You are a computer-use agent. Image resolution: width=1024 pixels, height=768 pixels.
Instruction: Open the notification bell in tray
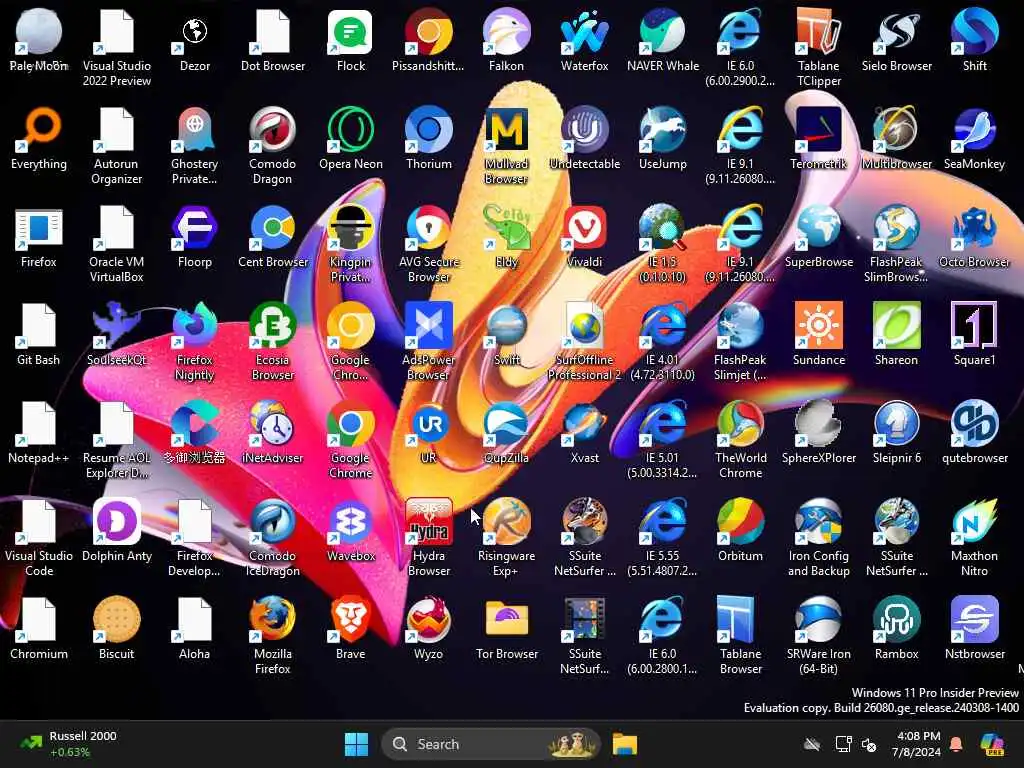pos(956,744)
